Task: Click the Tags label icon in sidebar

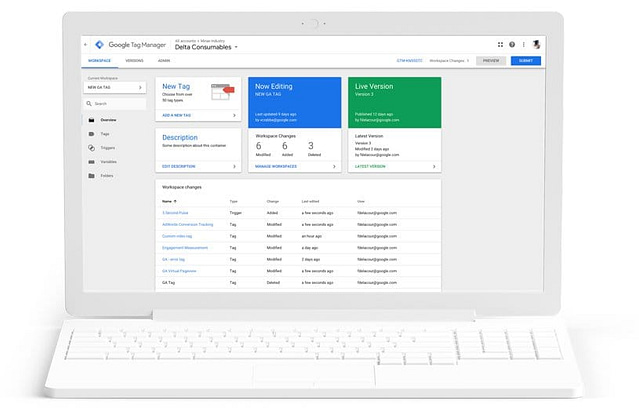Action: coord(91,134)
